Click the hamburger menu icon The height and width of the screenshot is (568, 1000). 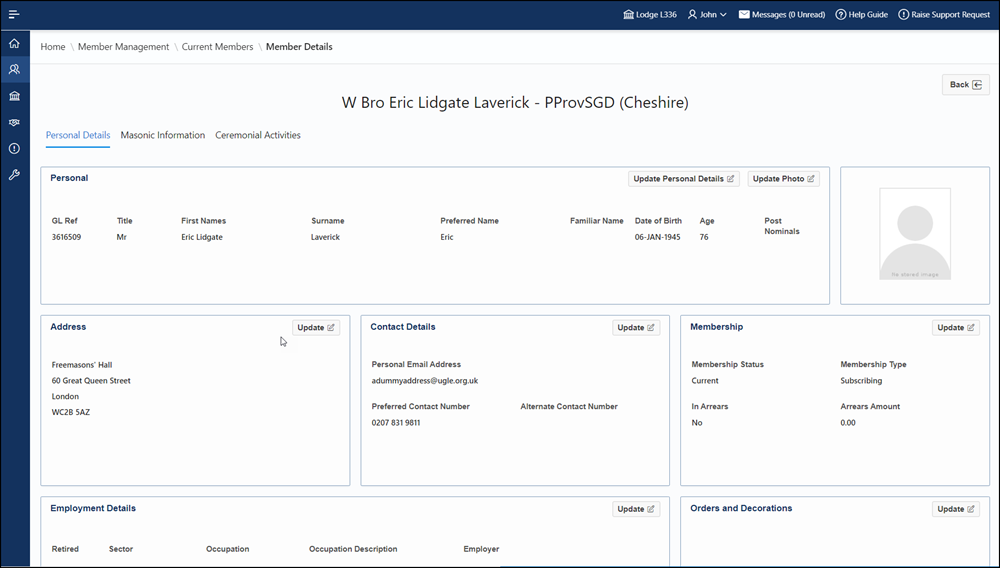(x=14, y=15)
